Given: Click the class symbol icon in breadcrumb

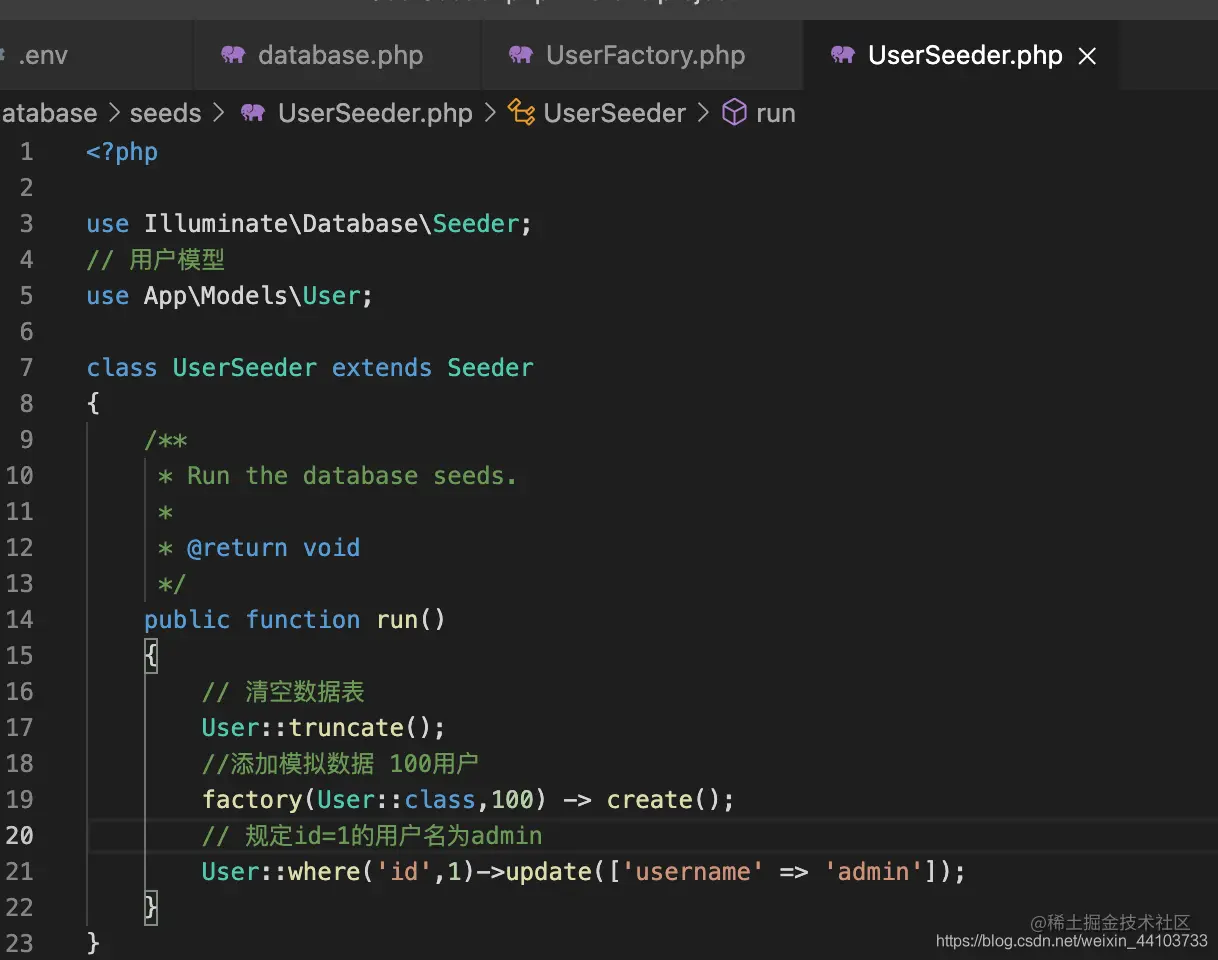Looking at the screenshot, I should (521, 113).
